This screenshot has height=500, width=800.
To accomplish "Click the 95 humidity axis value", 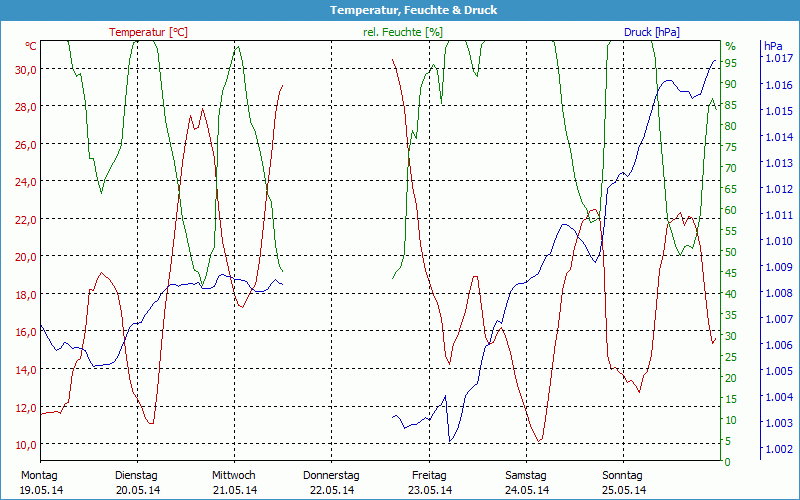I will pos(730,63).
